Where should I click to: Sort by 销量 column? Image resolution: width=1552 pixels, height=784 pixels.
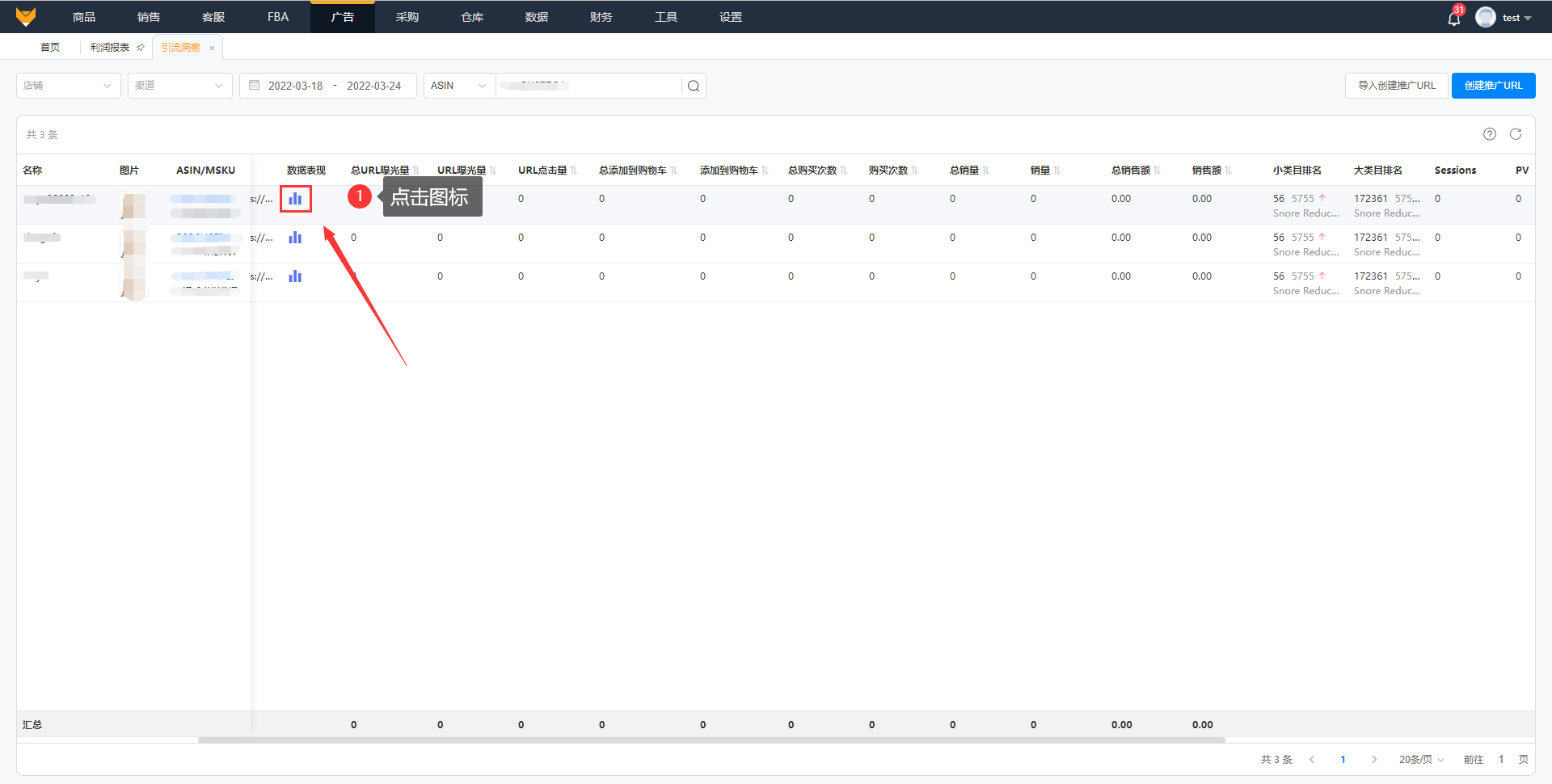click(1056, 171)
